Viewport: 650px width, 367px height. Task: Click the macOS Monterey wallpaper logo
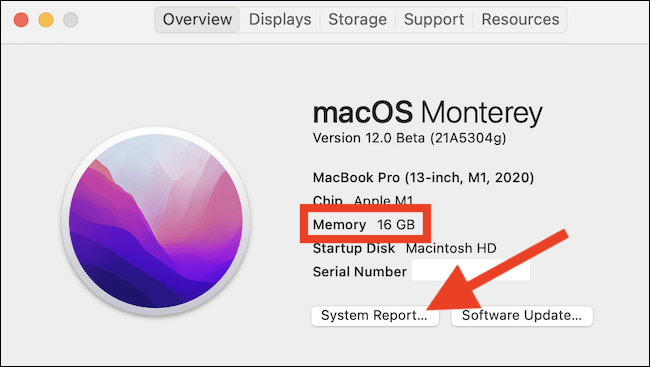pos(156,221)
